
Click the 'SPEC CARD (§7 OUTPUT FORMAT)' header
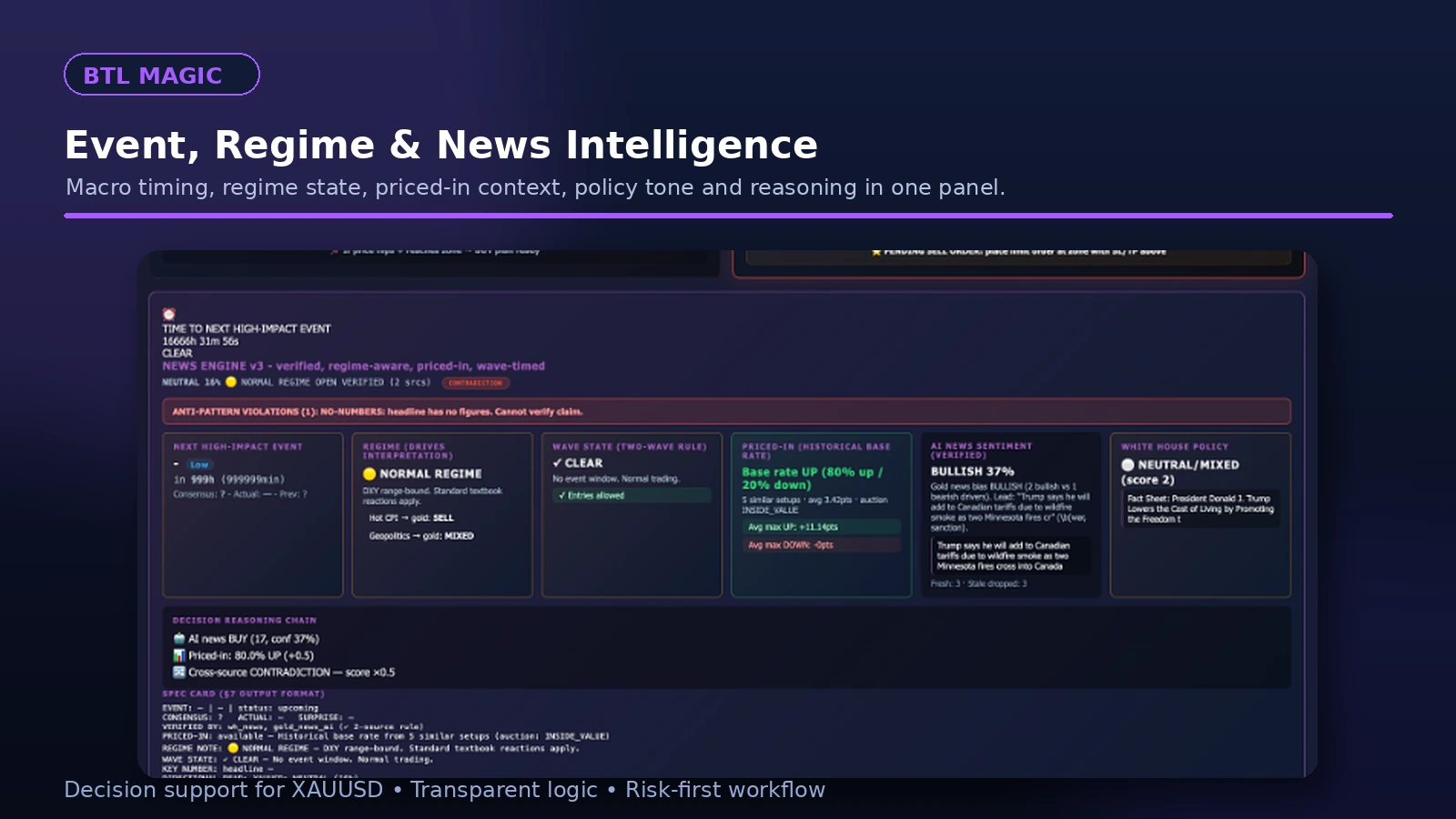point(243,693)
